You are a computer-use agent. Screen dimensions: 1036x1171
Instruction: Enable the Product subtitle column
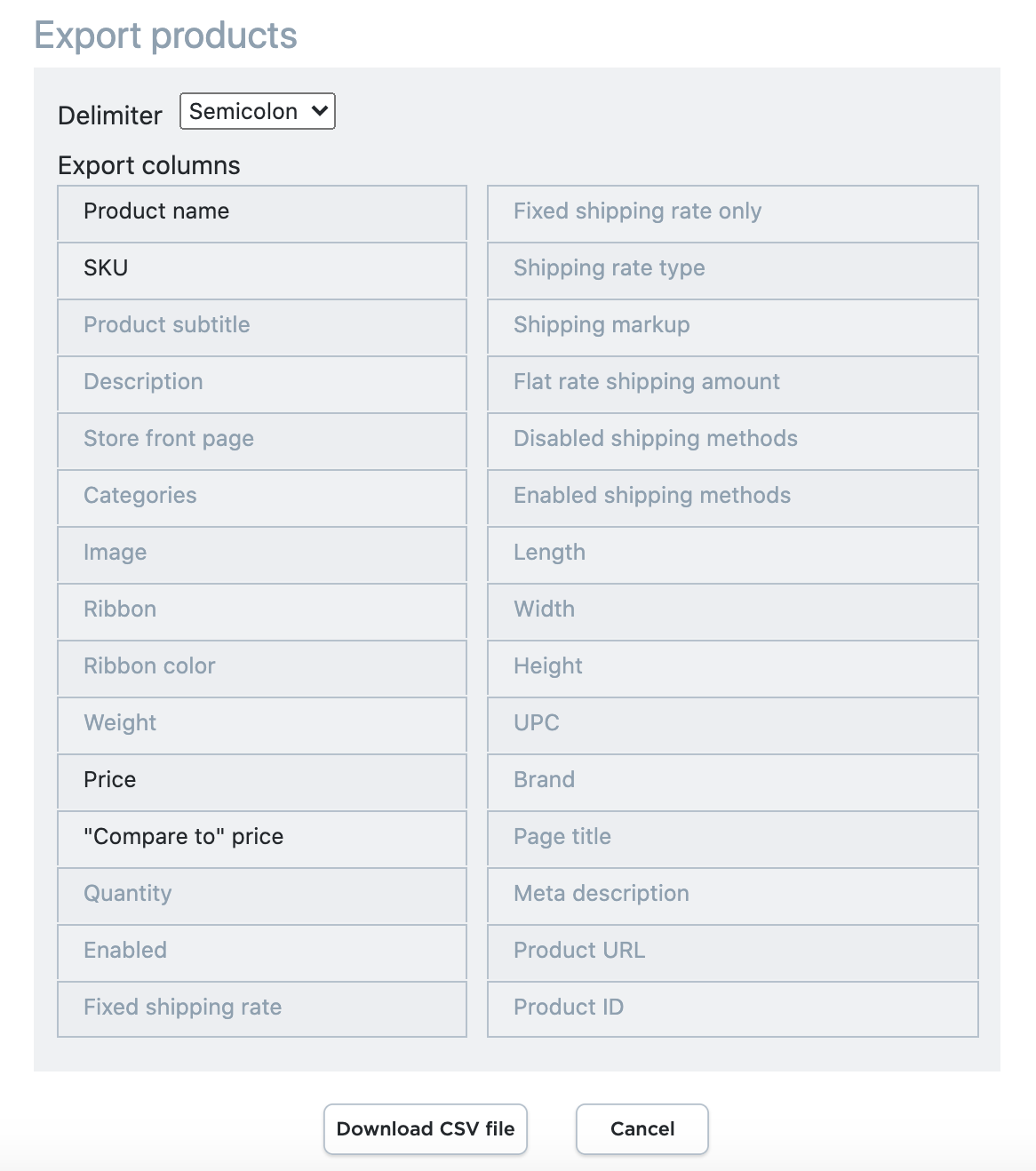(x=262, y=326)
